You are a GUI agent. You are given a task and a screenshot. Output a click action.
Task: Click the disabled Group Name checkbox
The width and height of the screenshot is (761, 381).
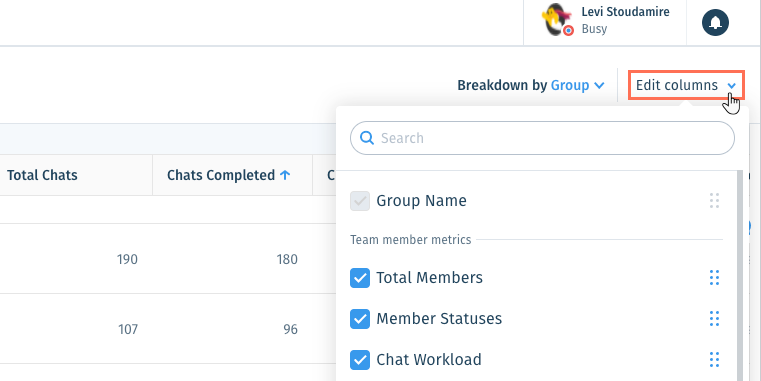(360, 201)
